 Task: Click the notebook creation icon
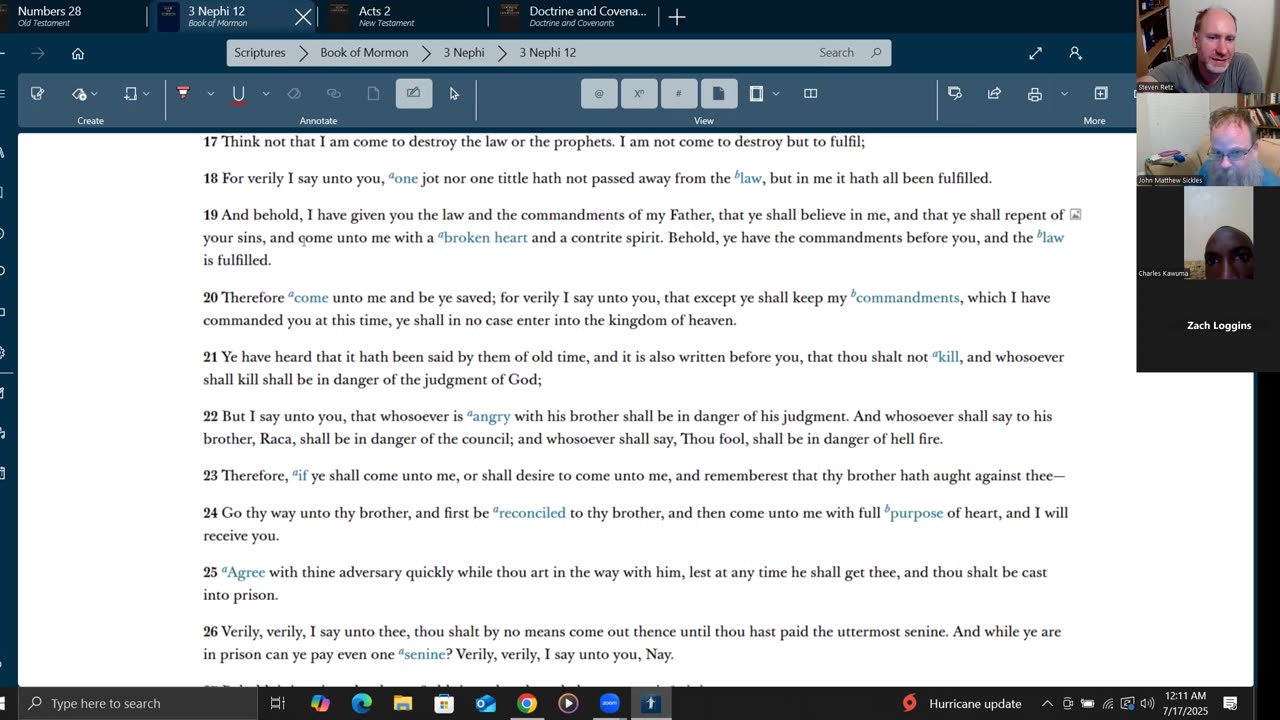(x=130, y=93)
